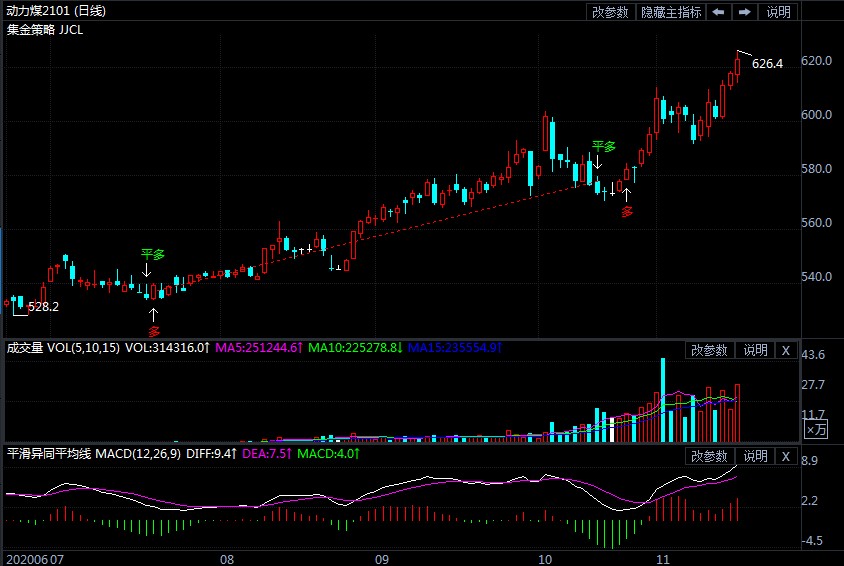The height and width of the screenshot is (566, 844).
Task: Click the right arrow navigation button
Action: click(x=744, y=12)
